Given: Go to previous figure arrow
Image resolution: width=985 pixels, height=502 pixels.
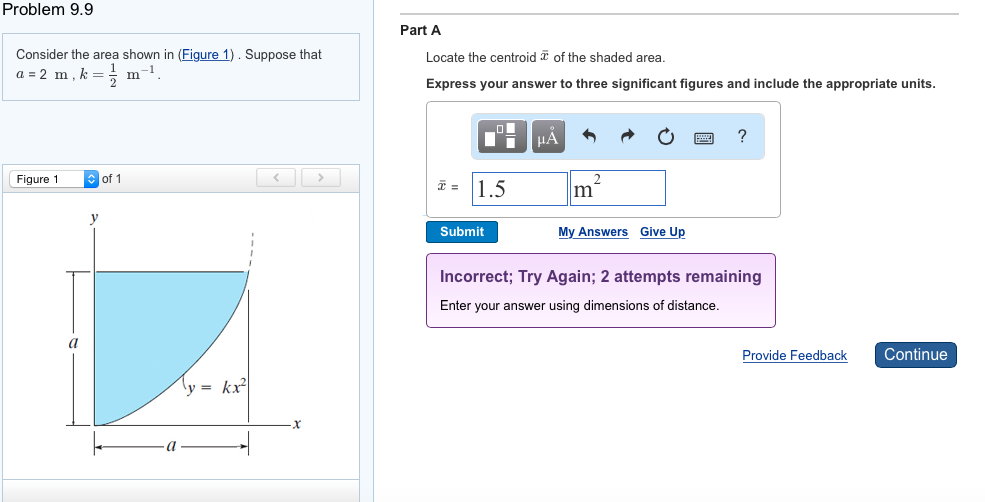Looking at the screenshot, I should click(x=277, y=178).
